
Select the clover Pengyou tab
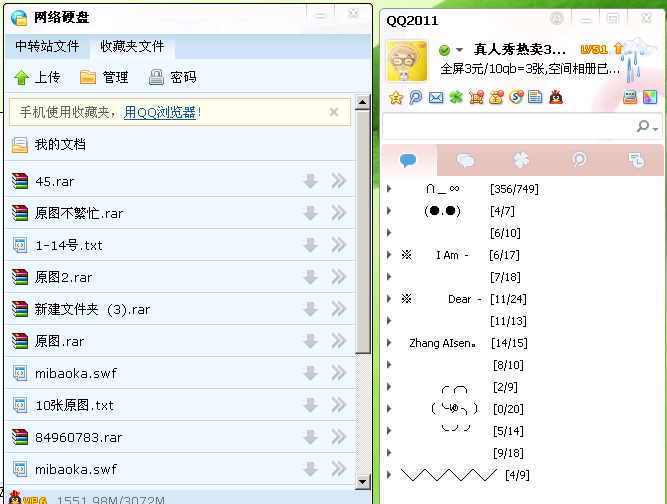click(522, 160)
